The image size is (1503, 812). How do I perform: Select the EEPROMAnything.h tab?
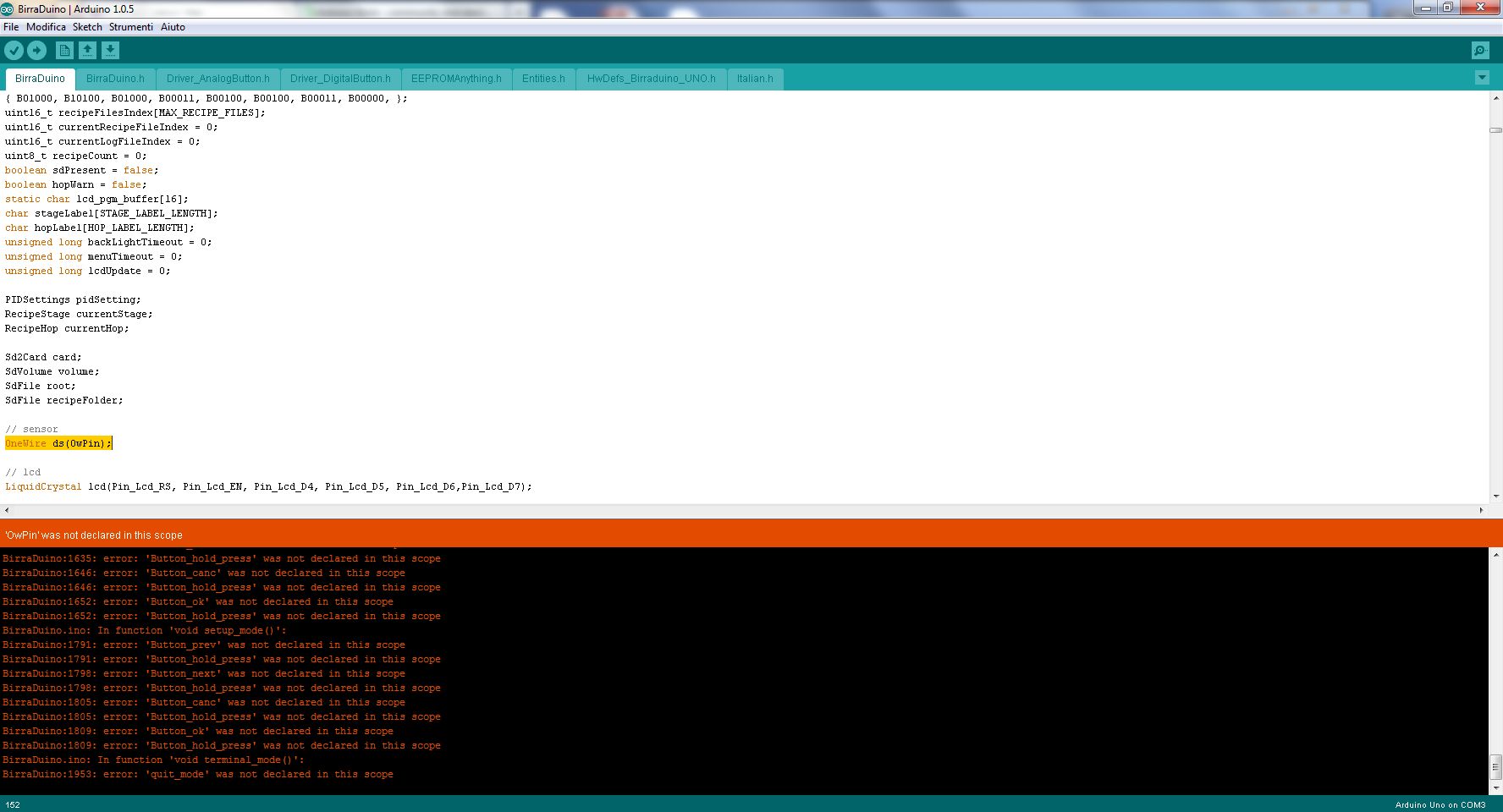click(457, 79)
